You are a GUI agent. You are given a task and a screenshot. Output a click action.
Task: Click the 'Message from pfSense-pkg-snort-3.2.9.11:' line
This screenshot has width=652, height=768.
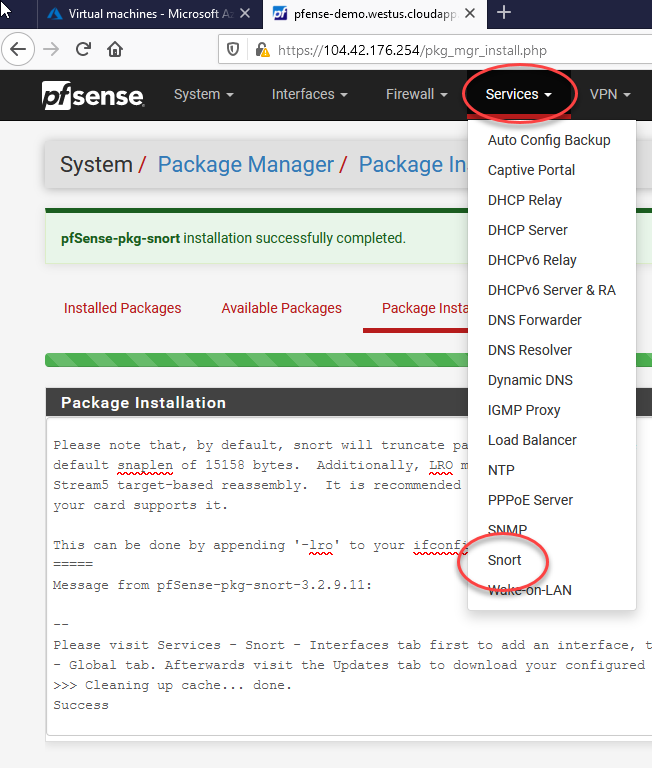point(213,585)
